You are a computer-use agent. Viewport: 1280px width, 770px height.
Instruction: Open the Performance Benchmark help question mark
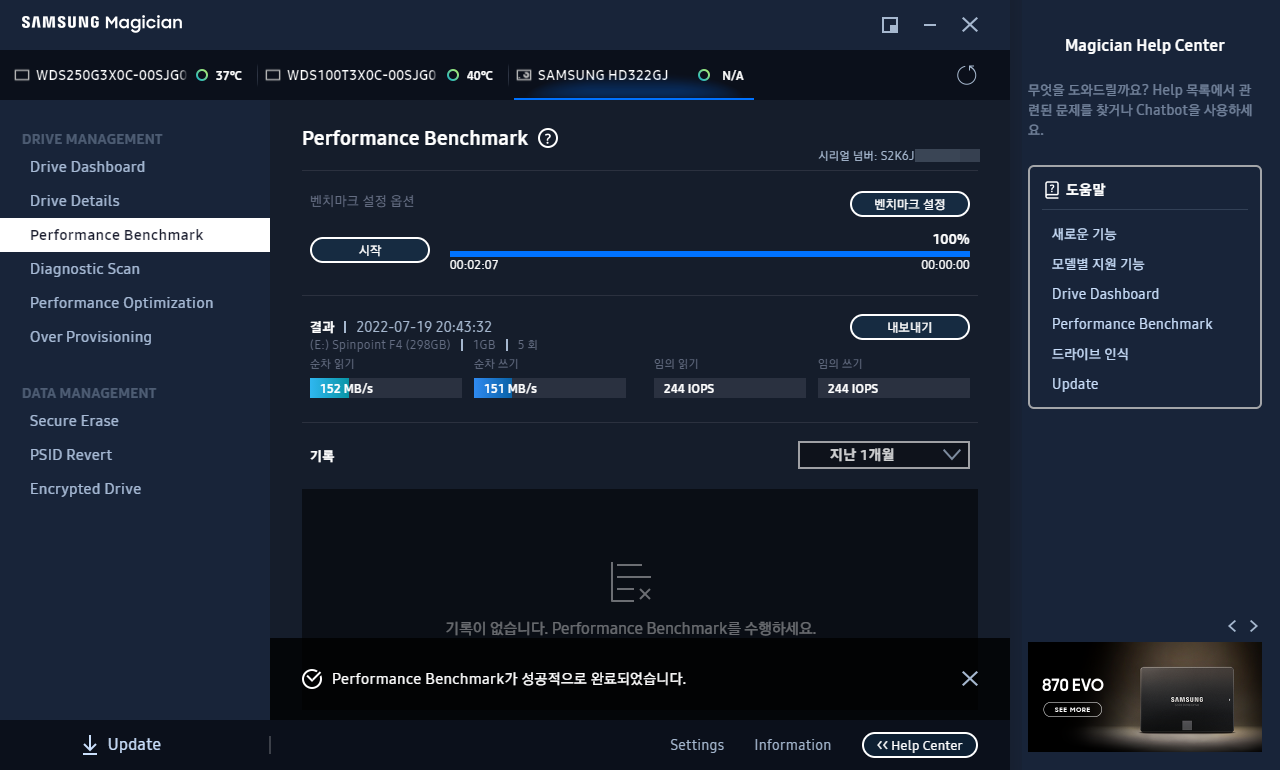point(548,139)
